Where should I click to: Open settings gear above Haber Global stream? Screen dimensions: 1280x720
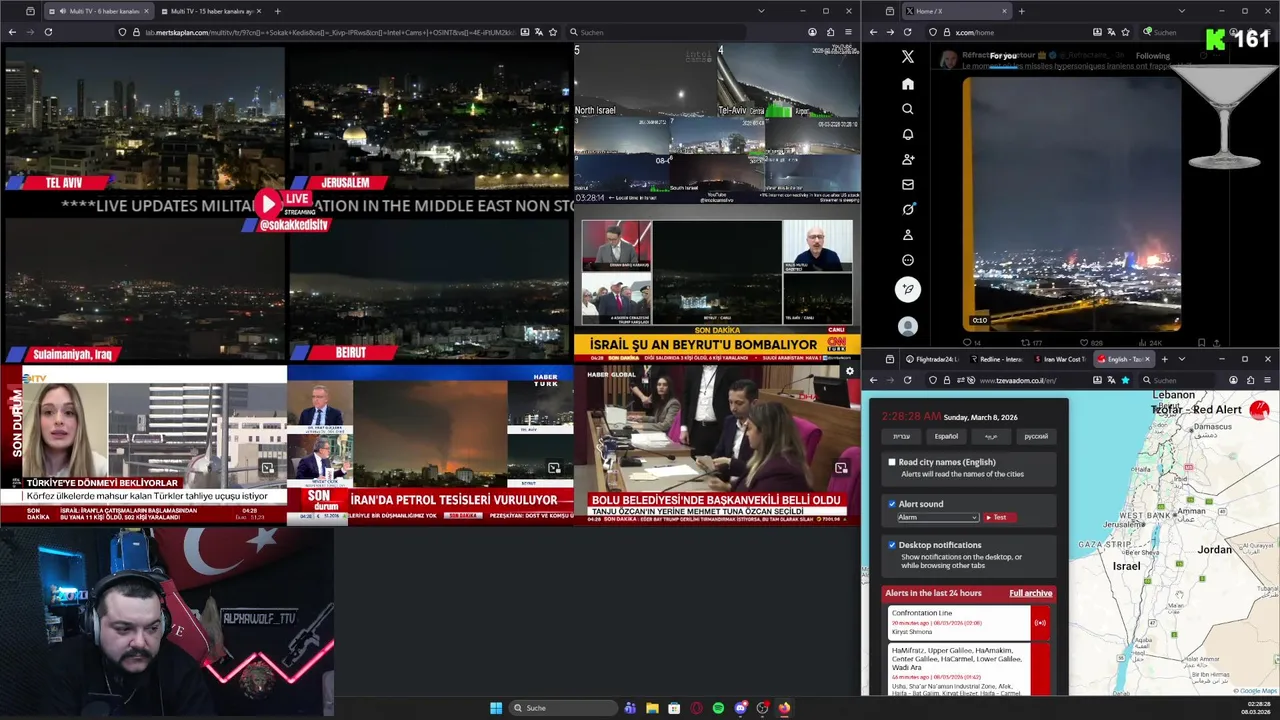click(x=849, y=371)
